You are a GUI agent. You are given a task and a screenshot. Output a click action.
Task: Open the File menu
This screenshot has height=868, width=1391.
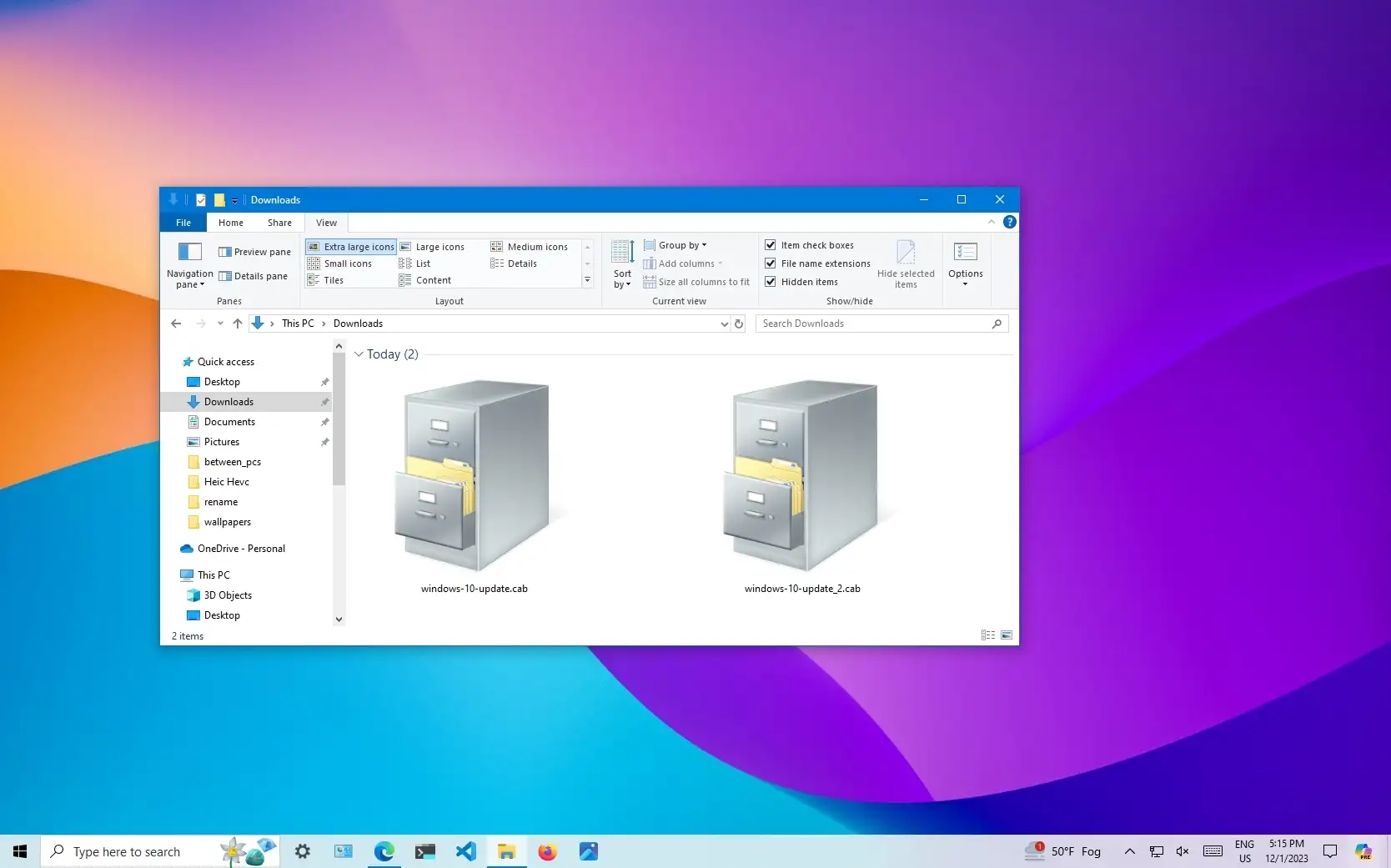[183, 223]
